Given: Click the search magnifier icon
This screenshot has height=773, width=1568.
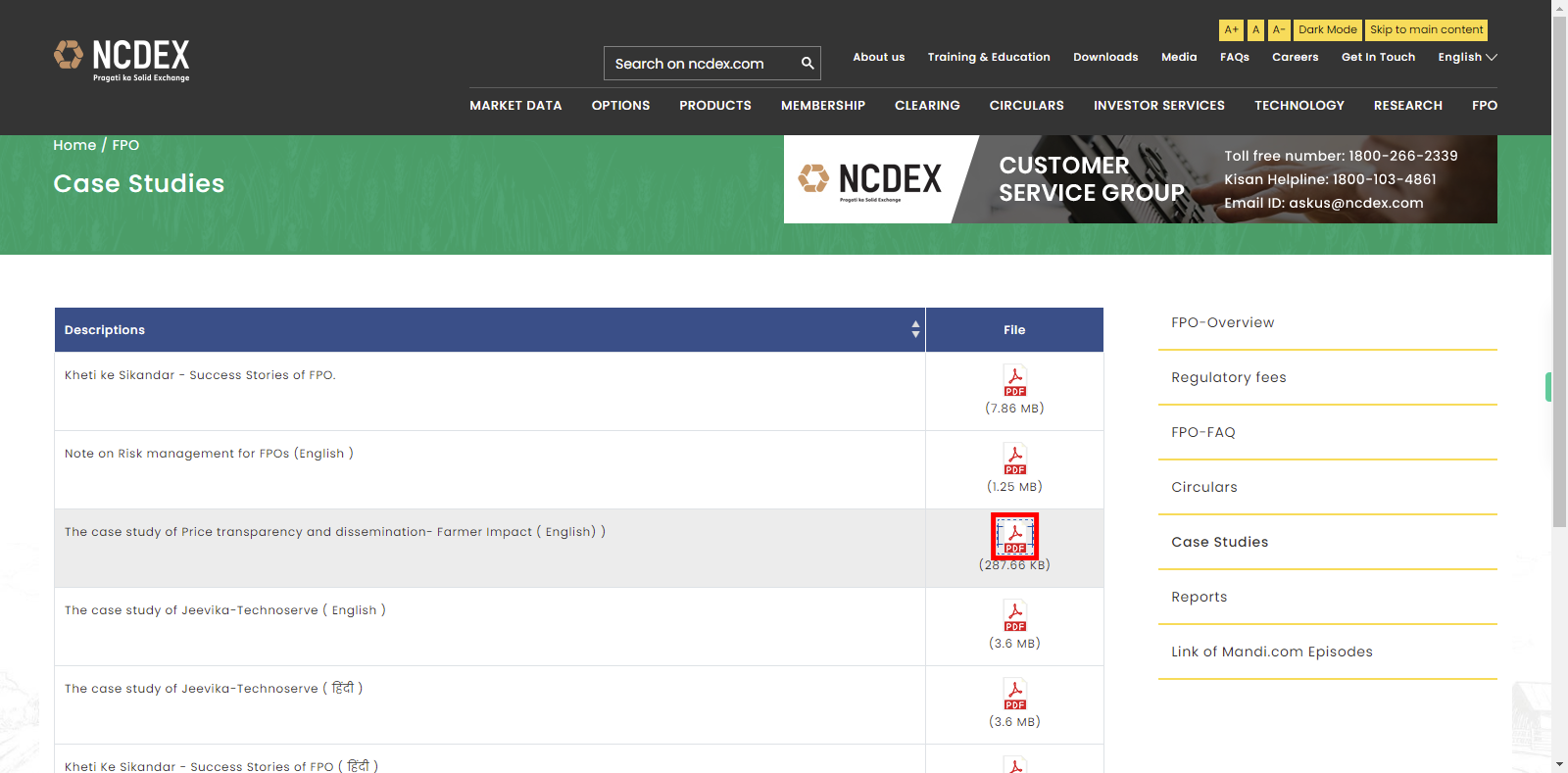Looking at the screenshot, I should pos(808,63).
